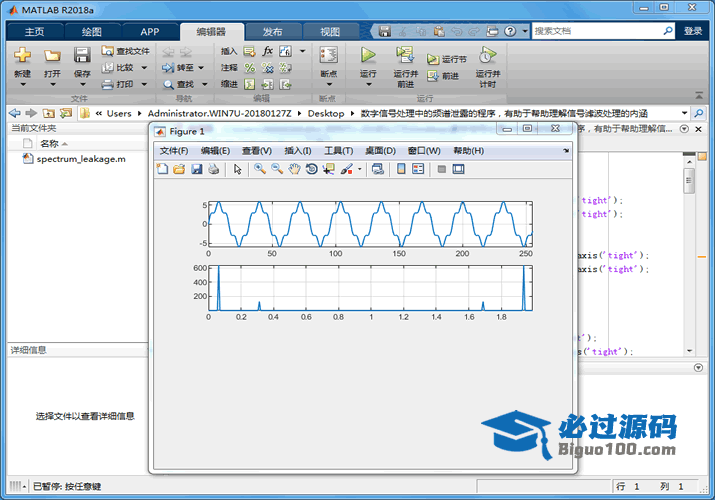The image size is (715, 500).
Task: Click Find Files (查找文件) in ribbon
Action: [x=126, y=51]
